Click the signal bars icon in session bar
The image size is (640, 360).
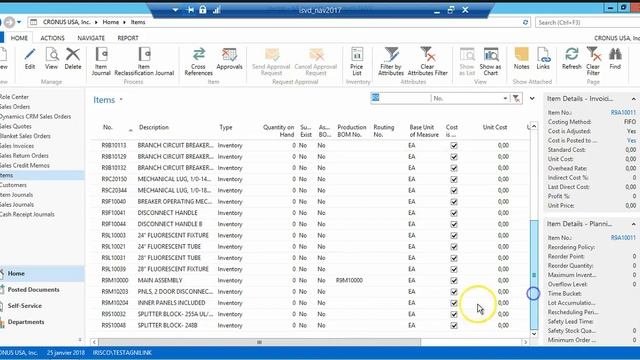coord(217,10)
